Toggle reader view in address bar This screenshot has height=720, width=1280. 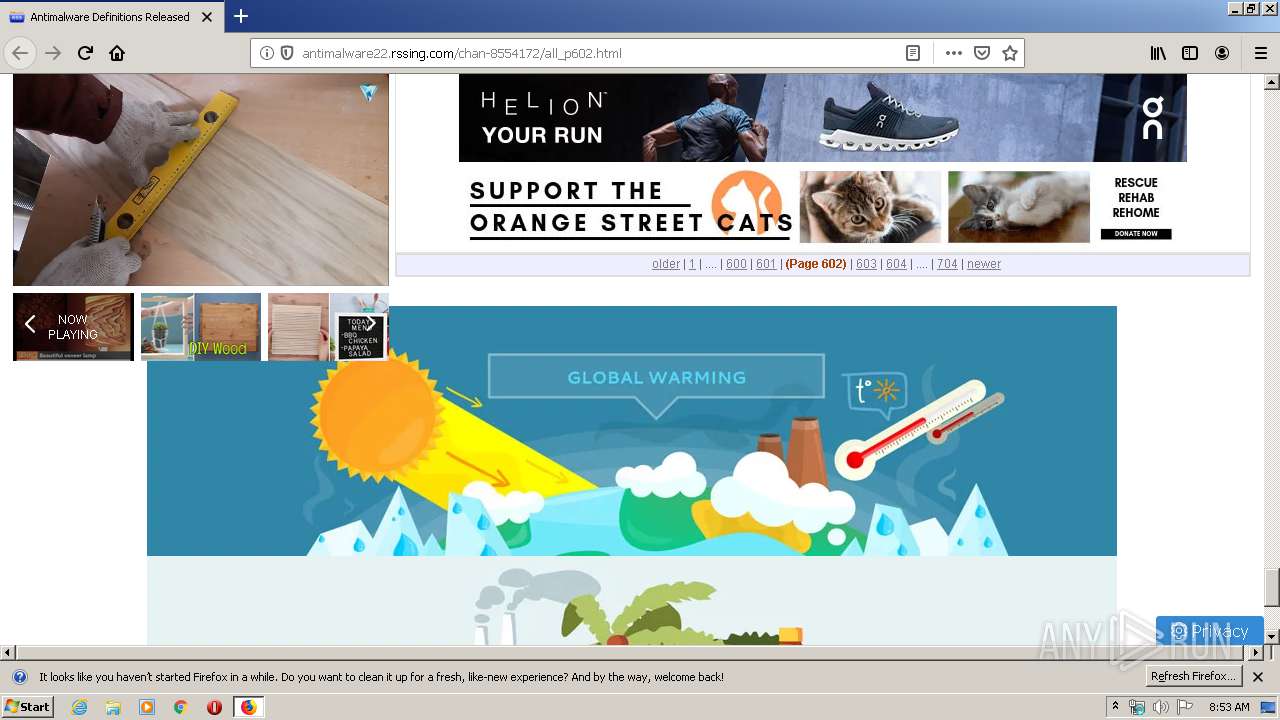(x=913, y=53)
